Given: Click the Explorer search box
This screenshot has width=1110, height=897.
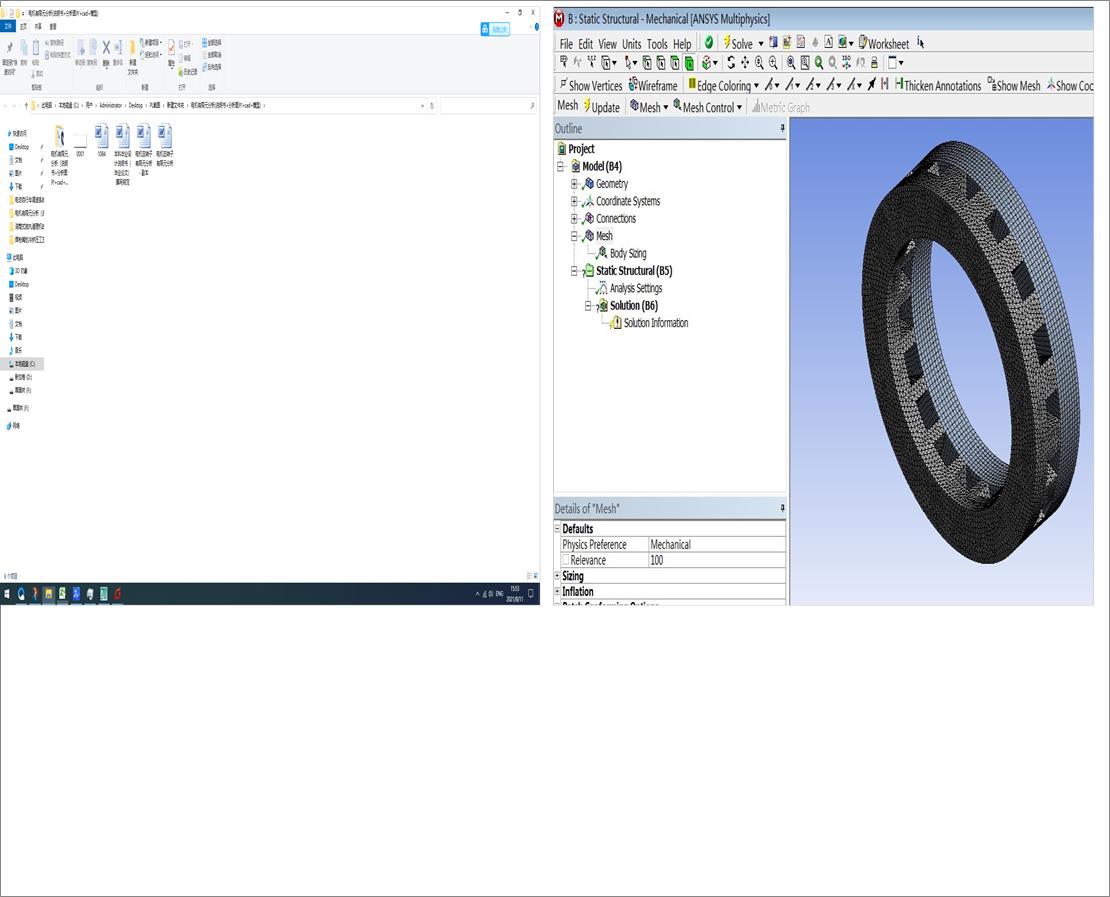Looking at the screenshot, I should point(488,105).
